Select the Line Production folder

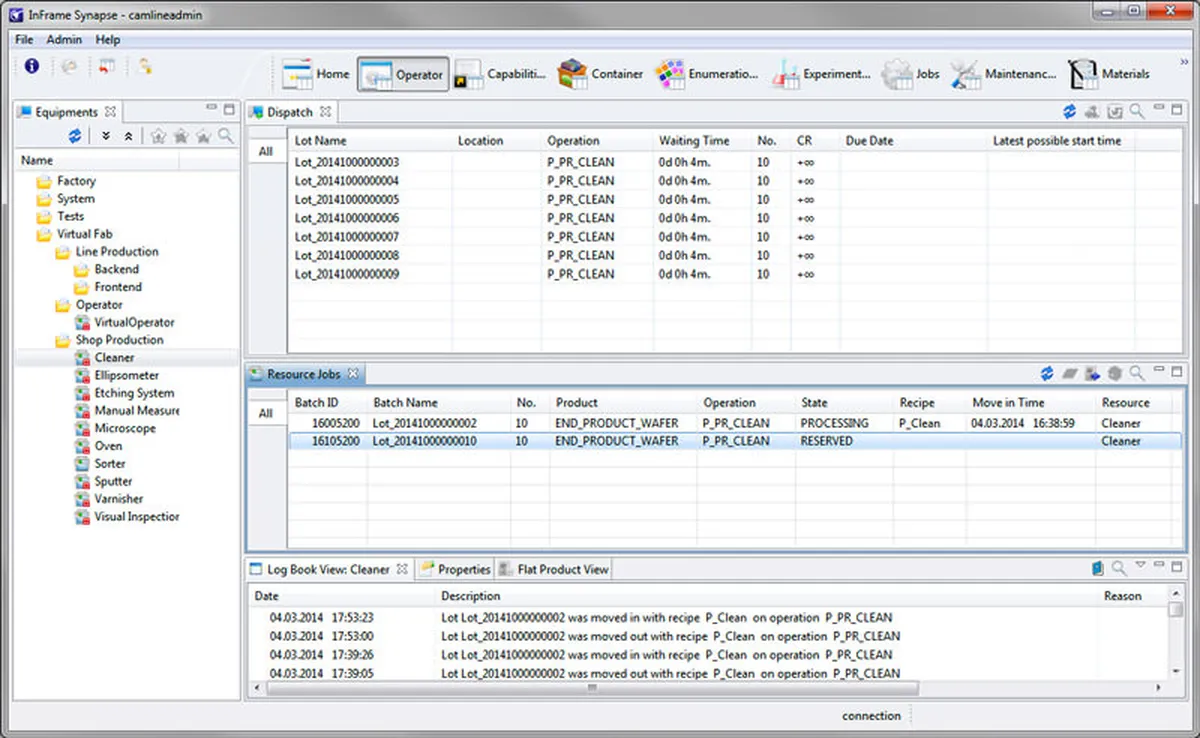point(116,252)
